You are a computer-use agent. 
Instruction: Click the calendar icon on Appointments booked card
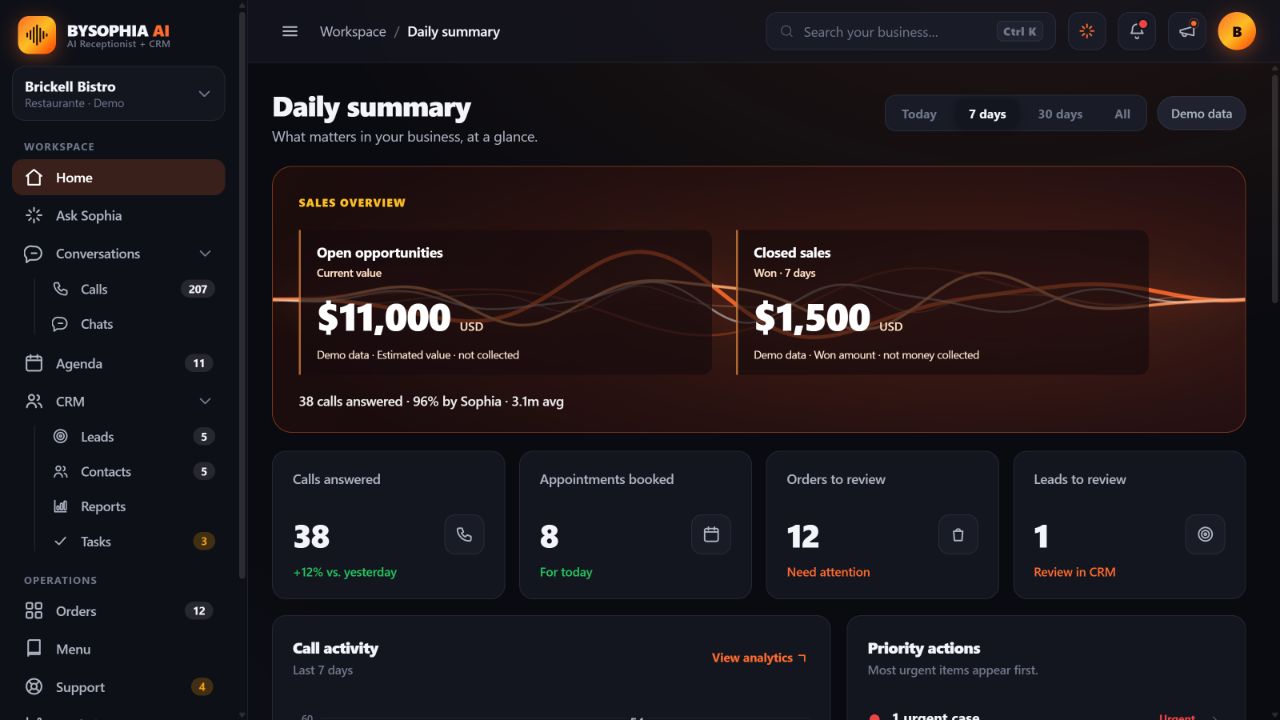click(711, 535)
